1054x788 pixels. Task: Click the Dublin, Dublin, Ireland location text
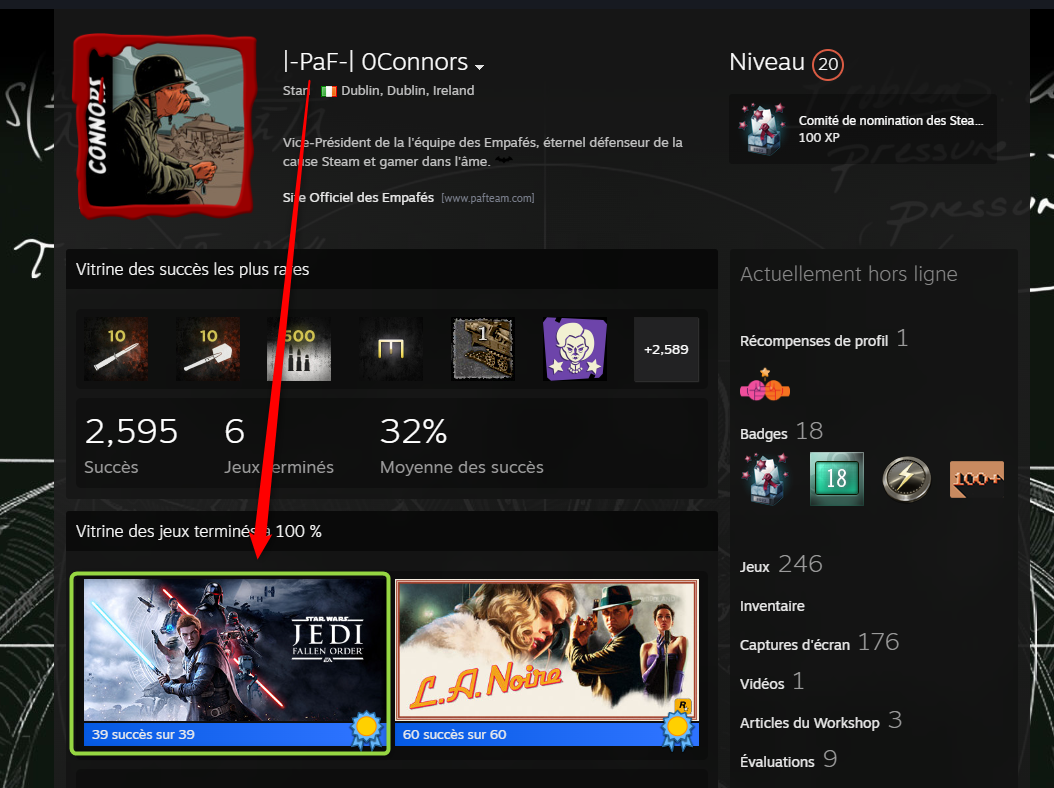pyautogui.click(x=408, y=91)
